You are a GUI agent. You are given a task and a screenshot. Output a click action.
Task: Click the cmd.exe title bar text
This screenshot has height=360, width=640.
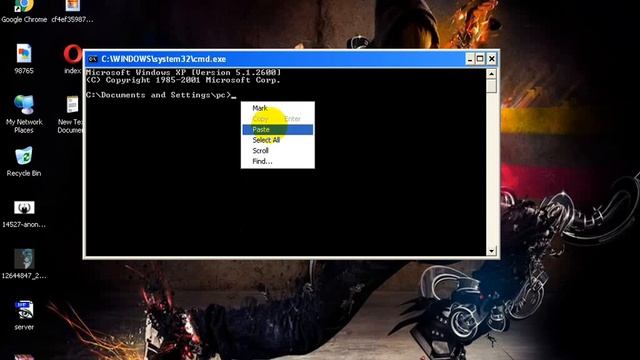pyautogui.click(x=163, y=59)
